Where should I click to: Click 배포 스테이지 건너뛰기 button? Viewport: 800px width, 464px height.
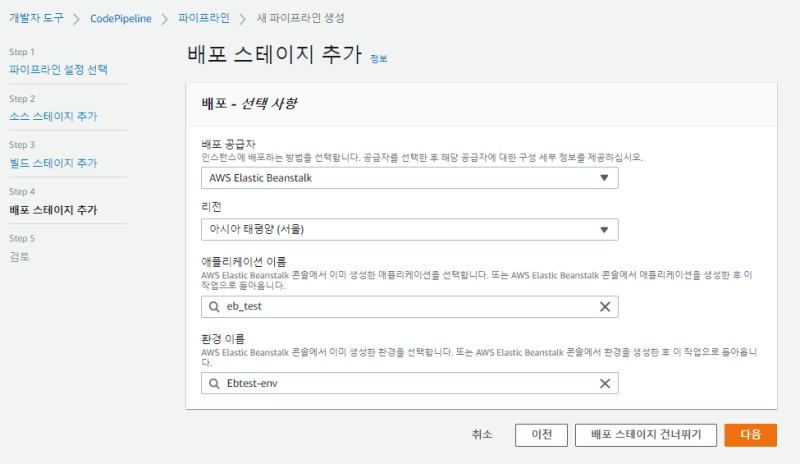coord(645,435)
